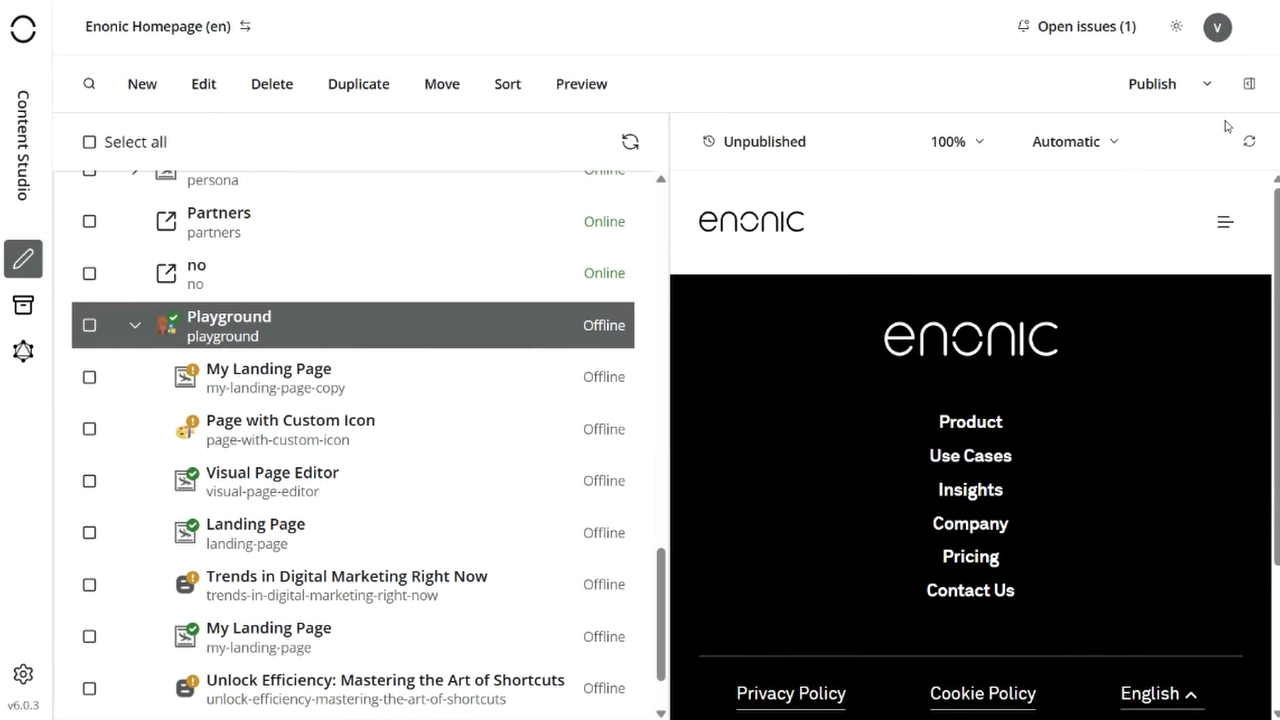
Task: Click the Publish button
Action: tap(1152, 84)
